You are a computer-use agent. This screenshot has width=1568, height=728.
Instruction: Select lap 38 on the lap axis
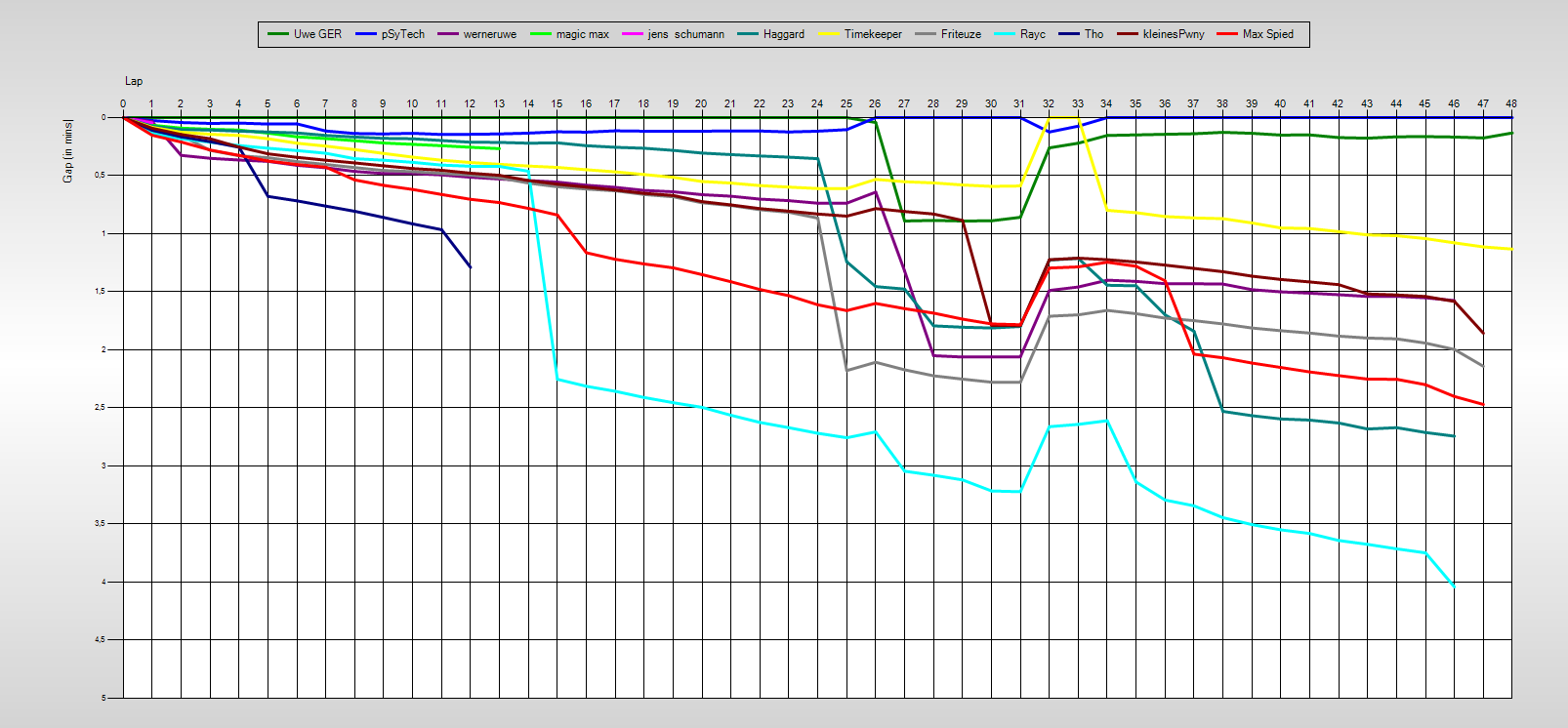coord(1222,103)
